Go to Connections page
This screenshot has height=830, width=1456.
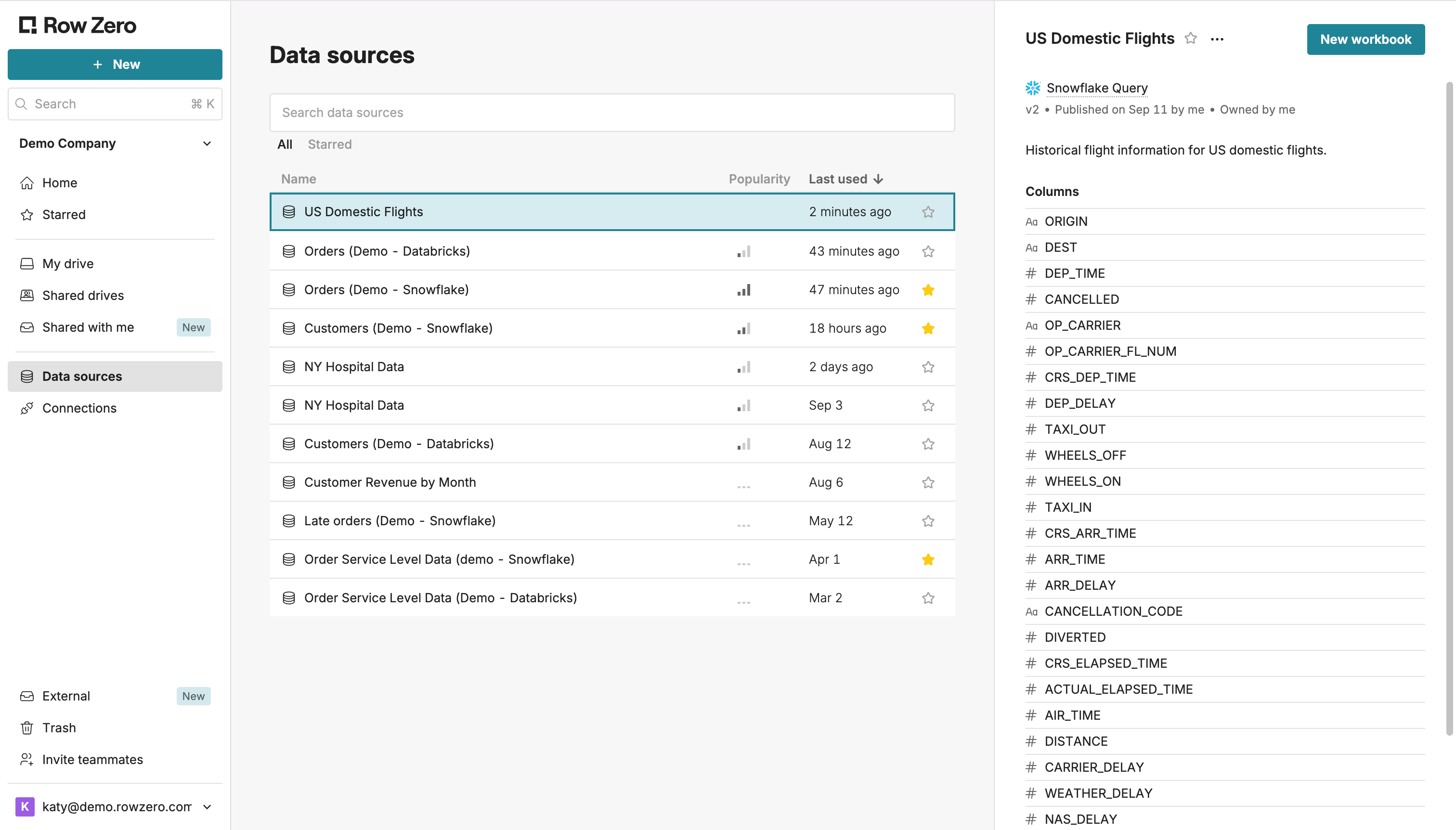(115, 408)
